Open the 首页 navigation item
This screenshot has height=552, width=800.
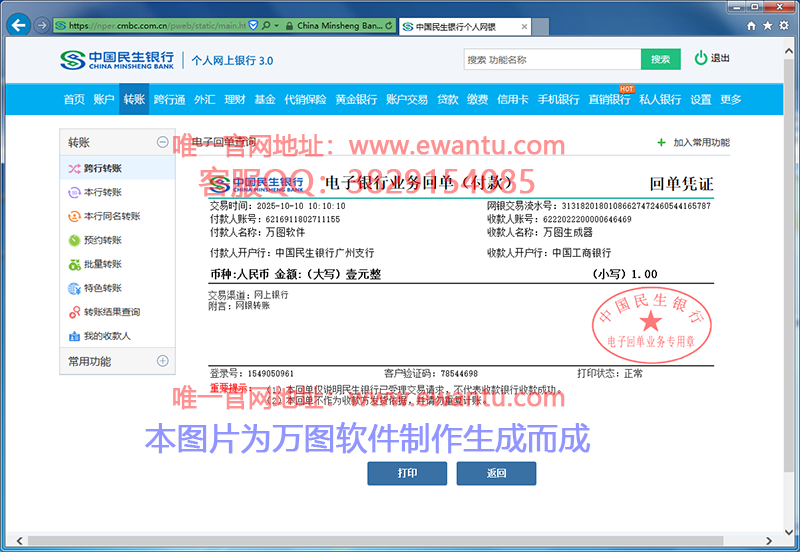click(x=74, y=99)
